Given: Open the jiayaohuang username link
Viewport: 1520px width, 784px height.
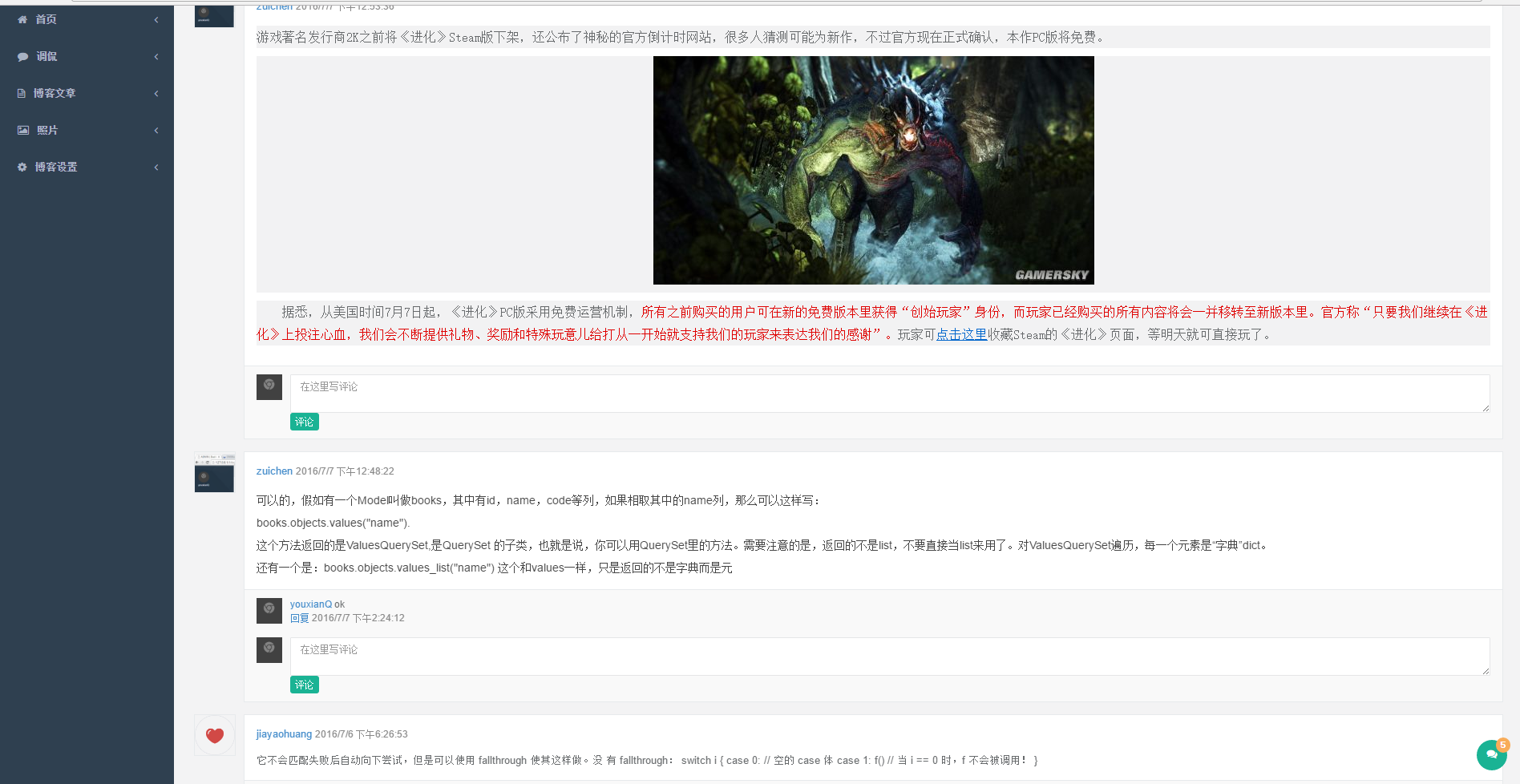Looking at the screenshot, I should pyautogui.click(x=284, y=734).
